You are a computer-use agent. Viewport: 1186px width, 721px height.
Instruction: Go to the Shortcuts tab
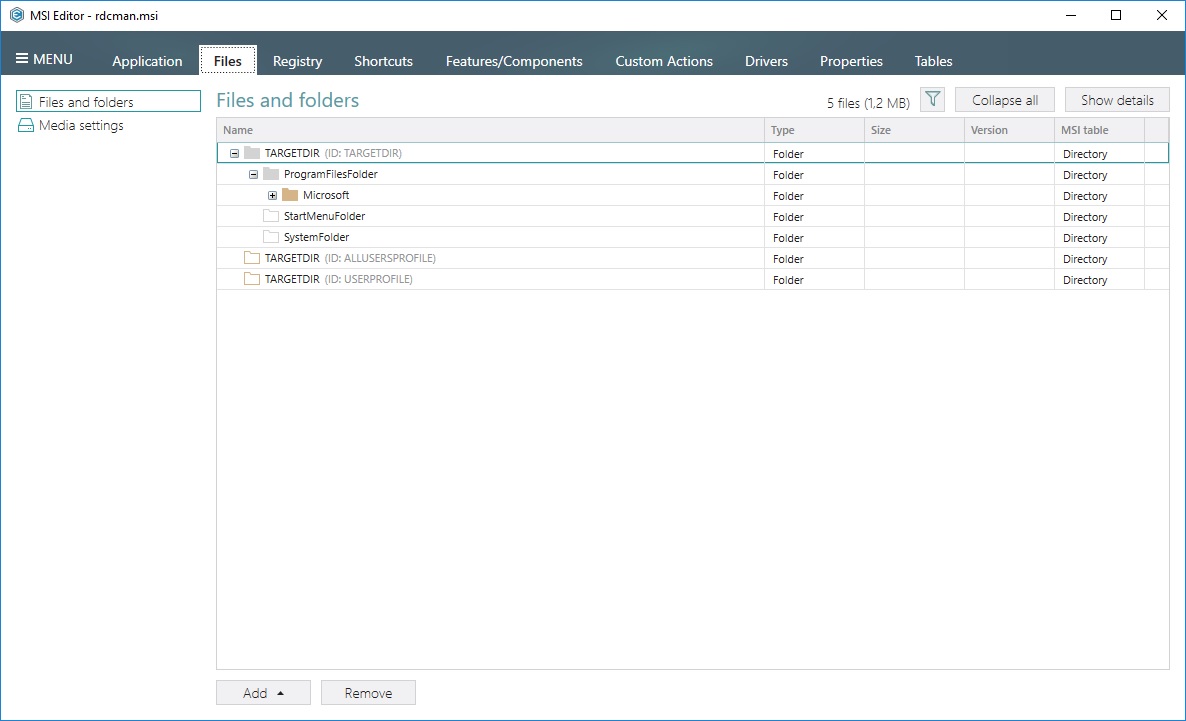(383, 61)
